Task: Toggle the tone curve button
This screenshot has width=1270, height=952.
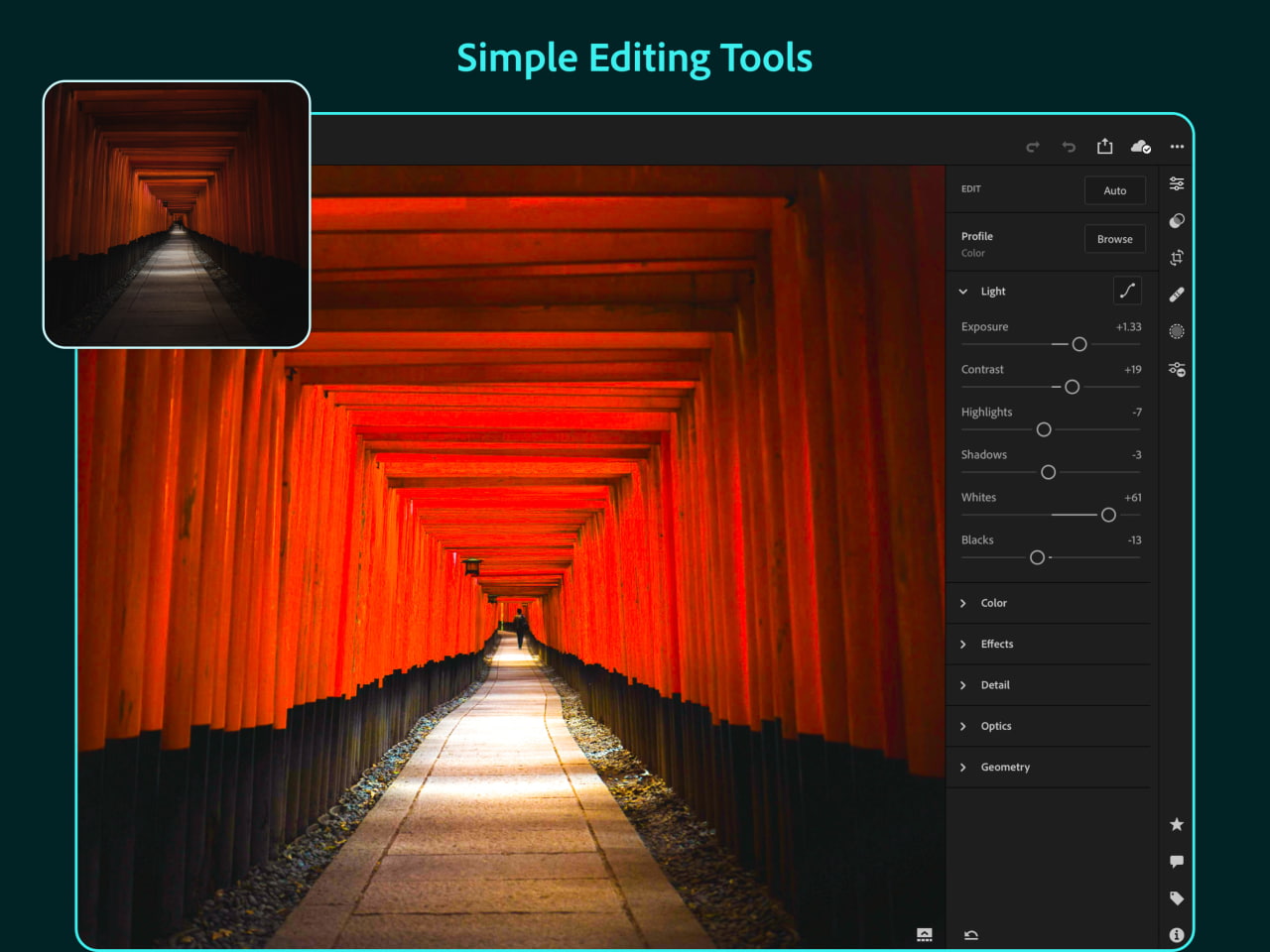Action: coord(1127,291)
